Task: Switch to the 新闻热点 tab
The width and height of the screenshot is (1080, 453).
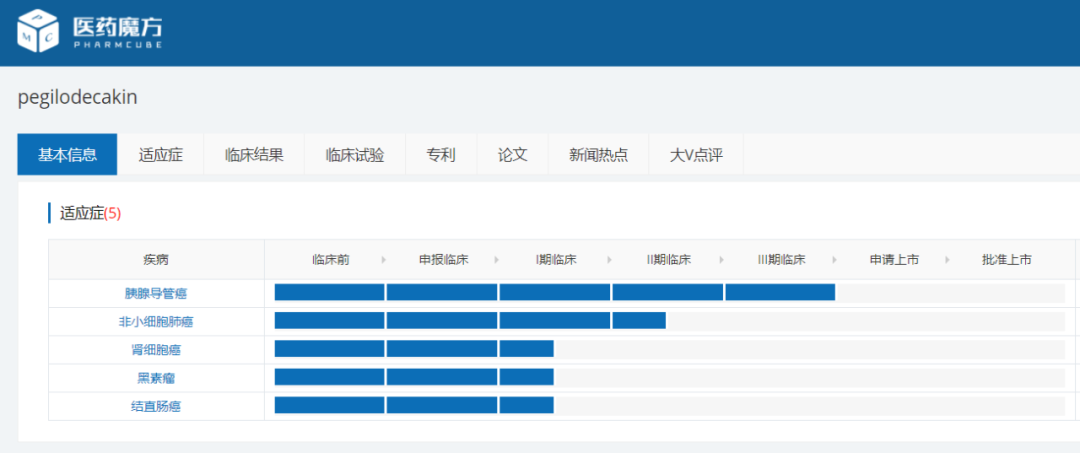Action: (598, 155)
